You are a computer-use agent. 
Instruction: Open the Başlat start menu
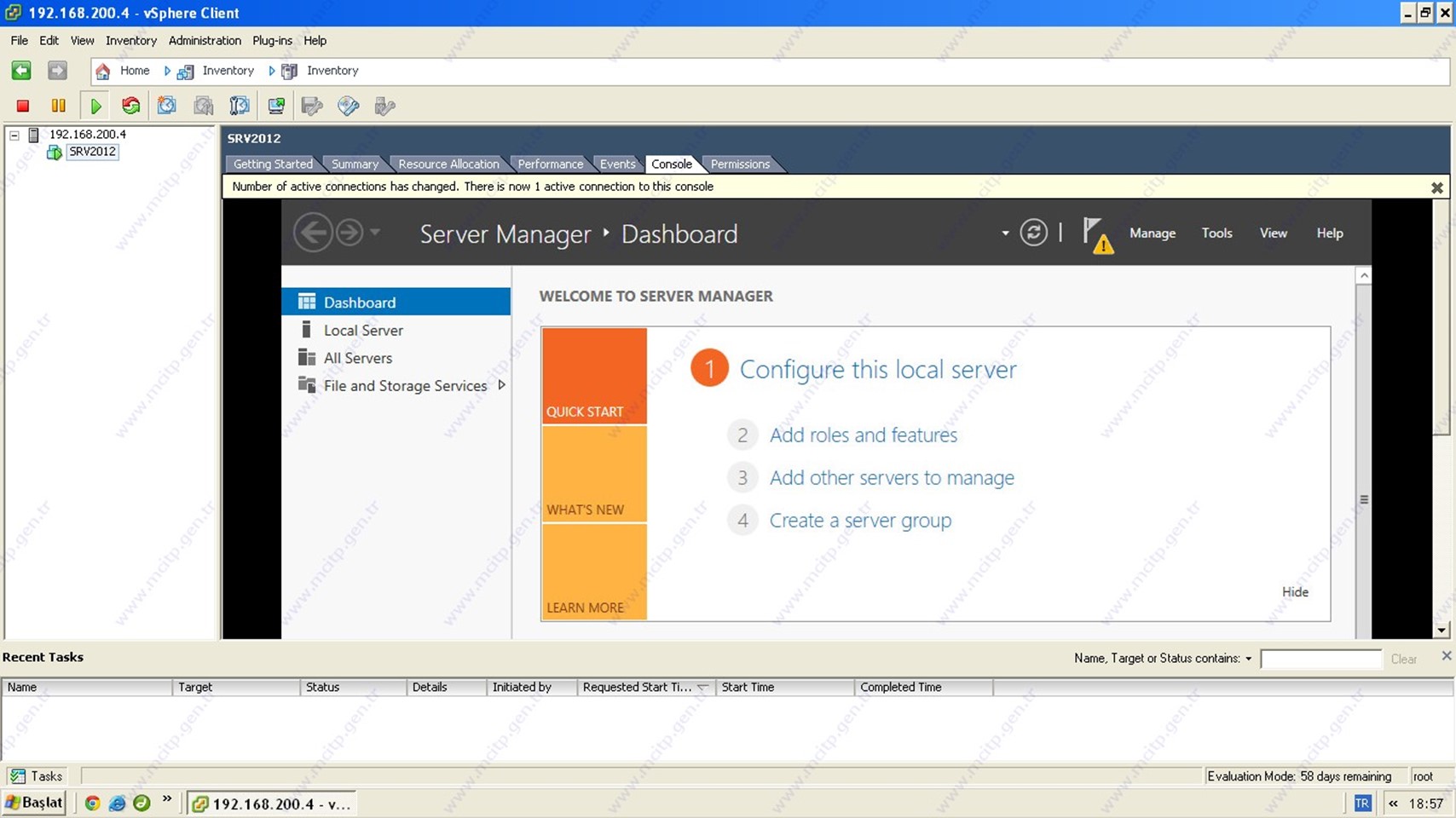(x=34, y=803)
